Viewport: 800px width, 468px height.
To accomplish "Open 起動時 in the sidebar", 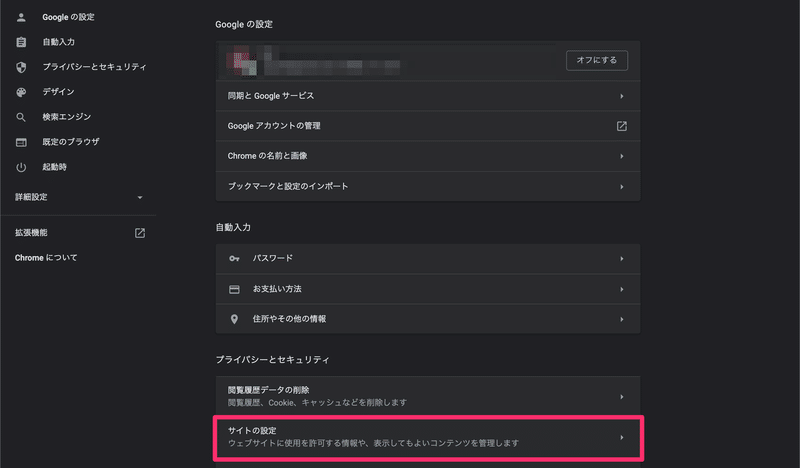I will (55, 167).
